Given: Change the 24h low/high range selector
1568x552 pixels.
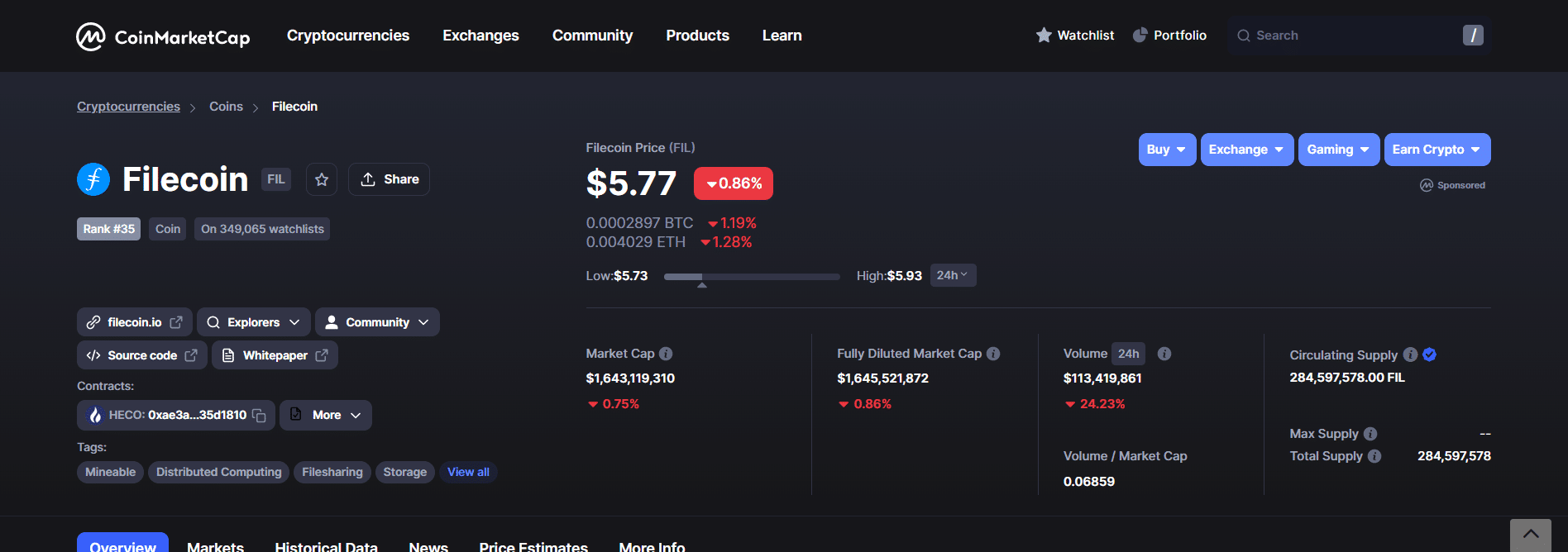Looking at the screenshot, I should (953, 275).
